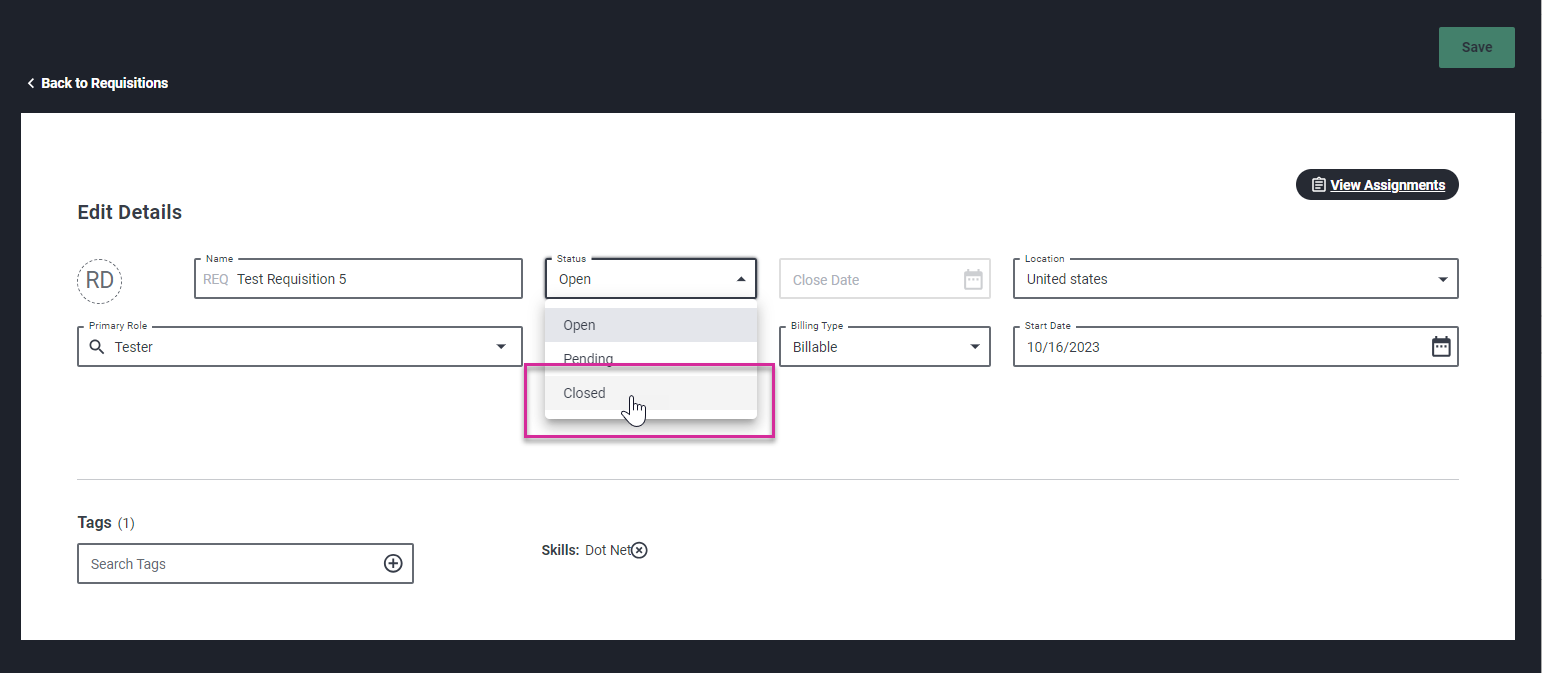
Task: Open the Billing Type dropdown Billable
Action: (884, 347)
